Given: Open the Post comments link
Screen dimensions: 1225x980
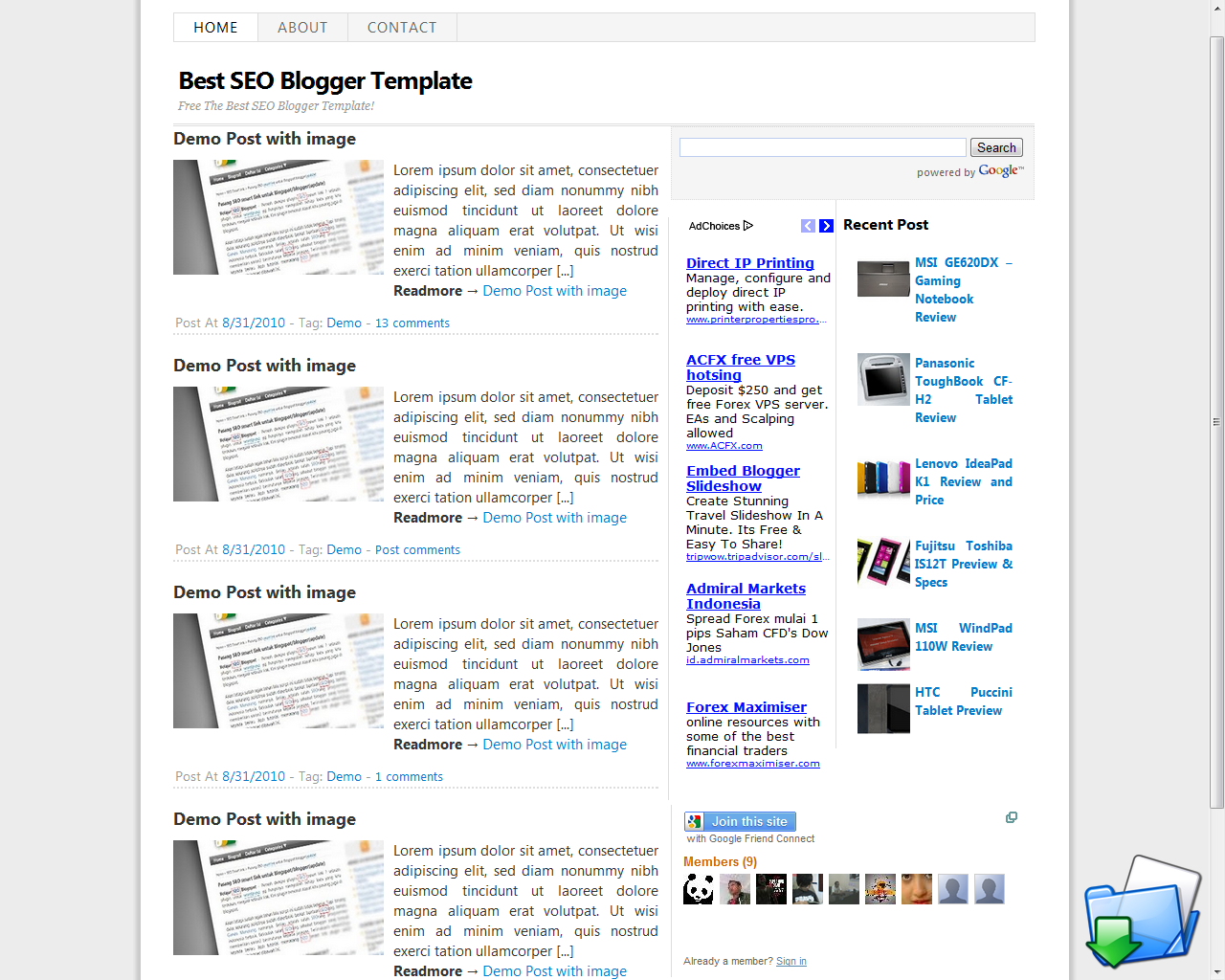Looking at the screenshot, I should (417, 550).
